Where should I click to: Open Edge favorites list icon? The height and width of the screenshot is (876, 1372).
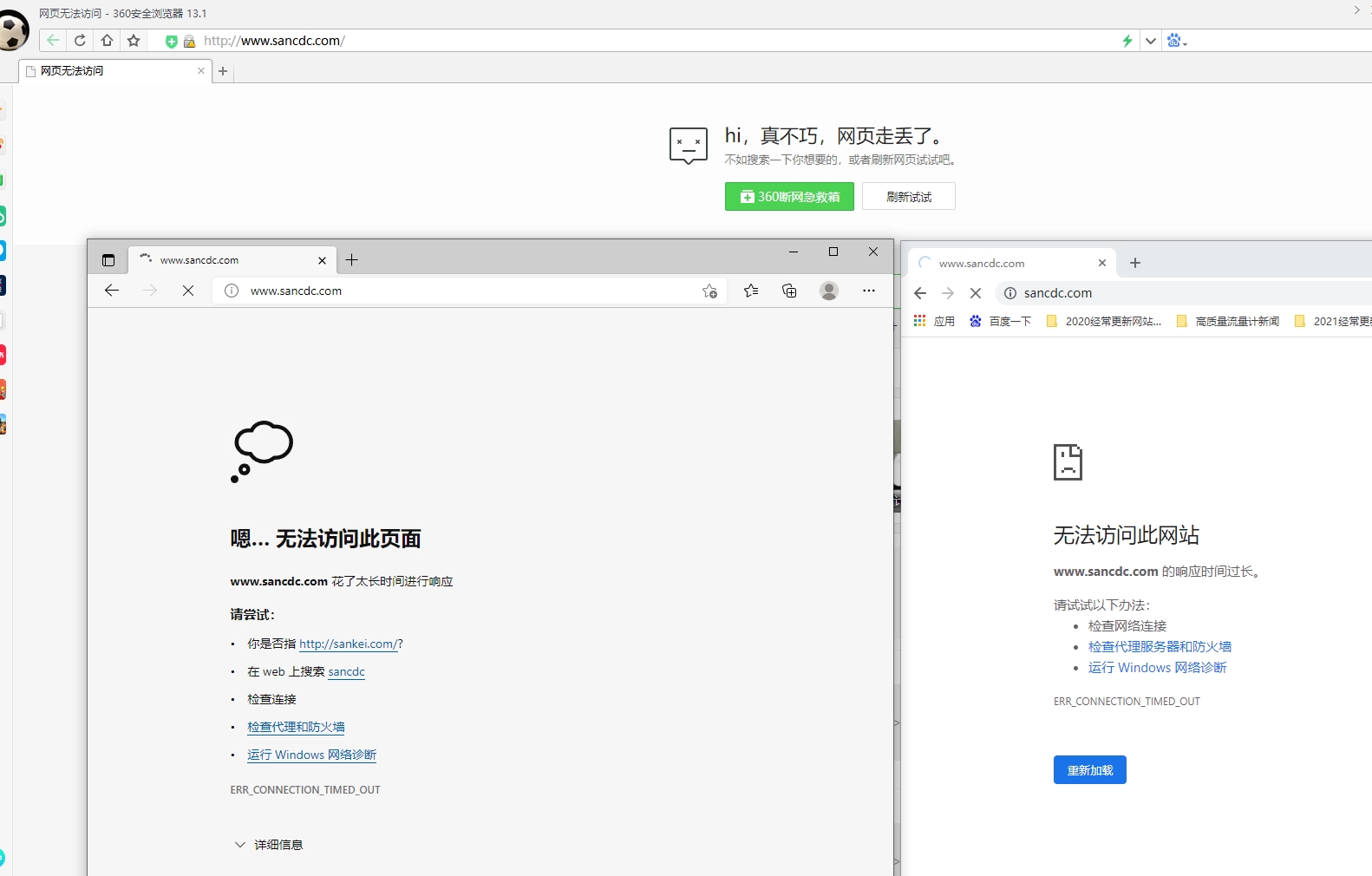pyautogui.click(x=751, y=291)
